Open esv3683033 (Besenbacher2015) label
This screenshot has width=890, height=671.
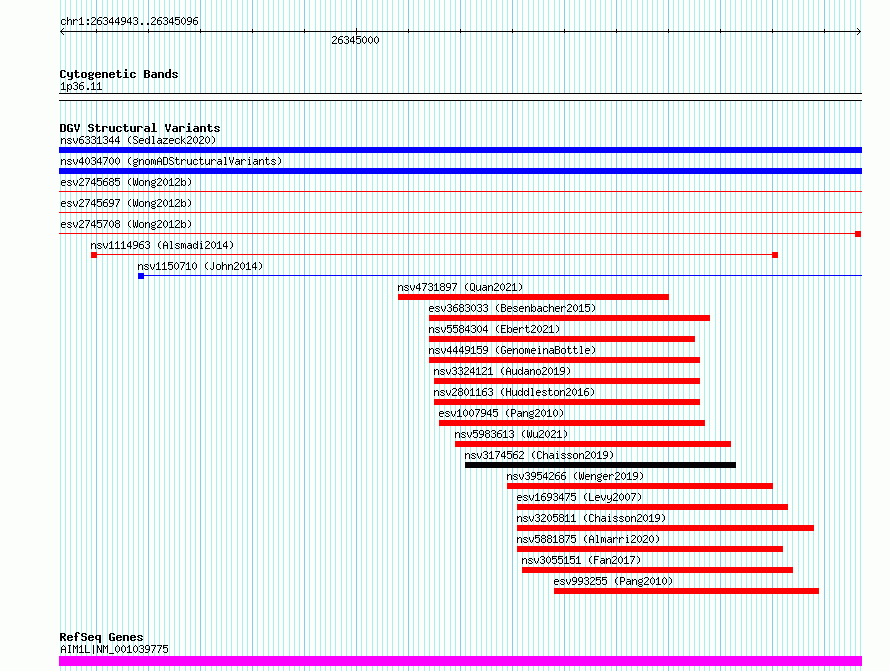[x=512, y=308]
